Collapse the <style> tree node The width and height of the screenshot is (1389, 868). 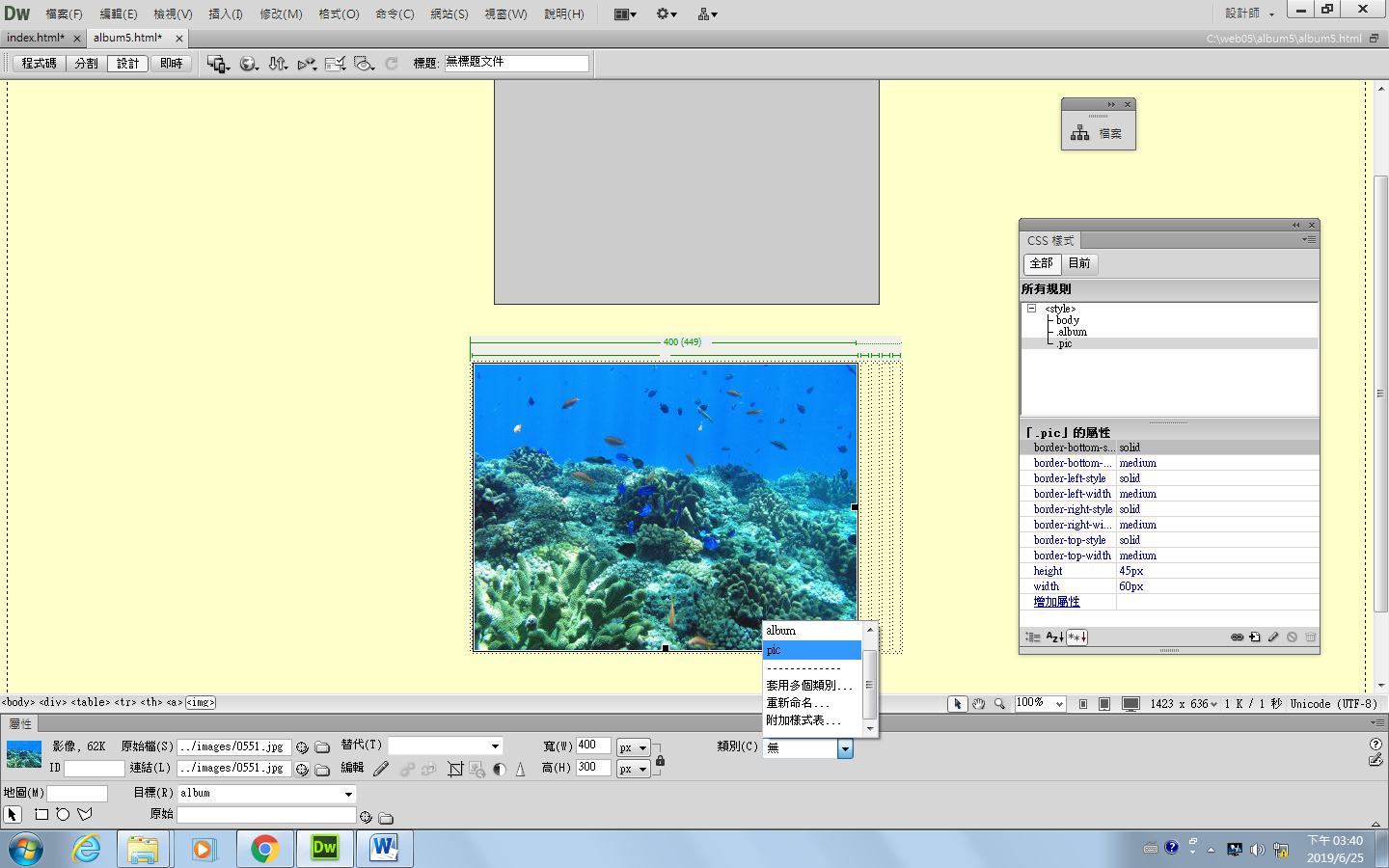coord(1031,309)
